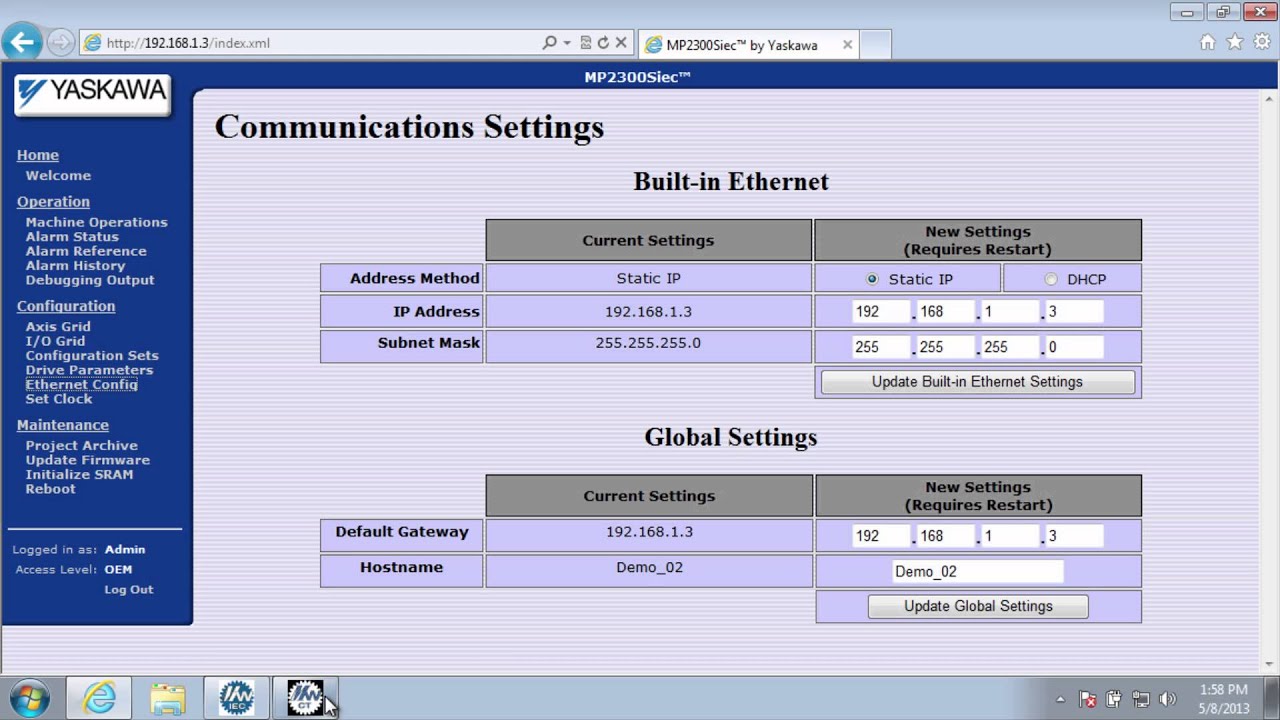Open the Drive Parameters page
Viewport: 1280px width, 720px height.
tap(89, 370)
